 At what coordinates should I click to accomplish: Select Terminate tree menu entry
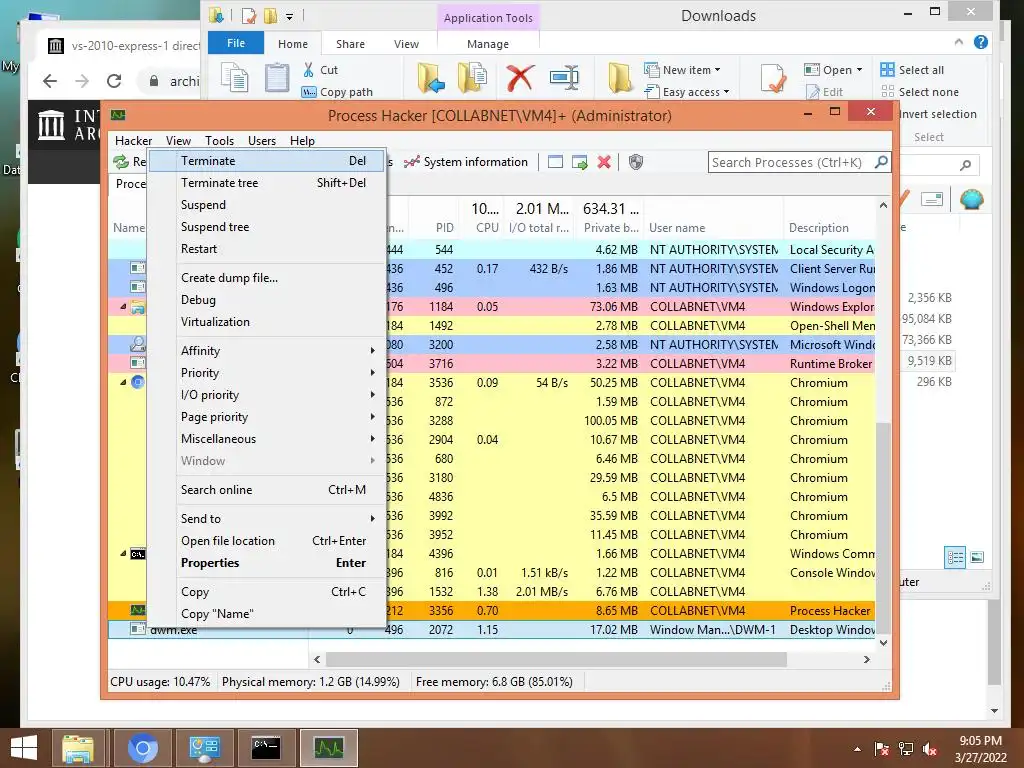[267, 183]
